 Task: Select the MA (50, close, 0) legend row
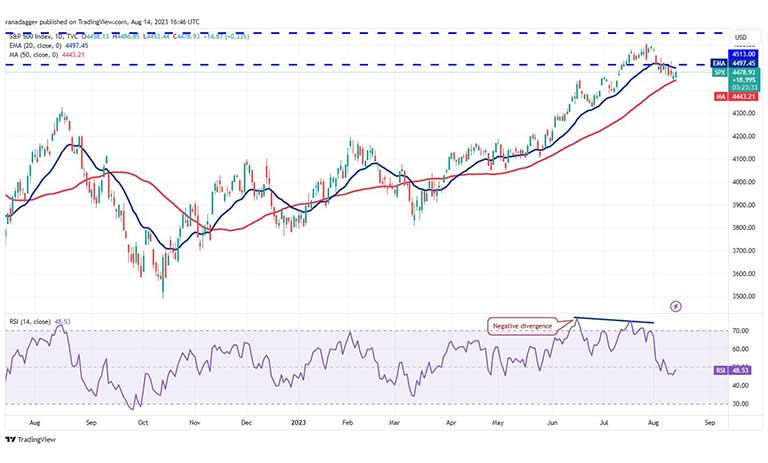pos(47,55)
